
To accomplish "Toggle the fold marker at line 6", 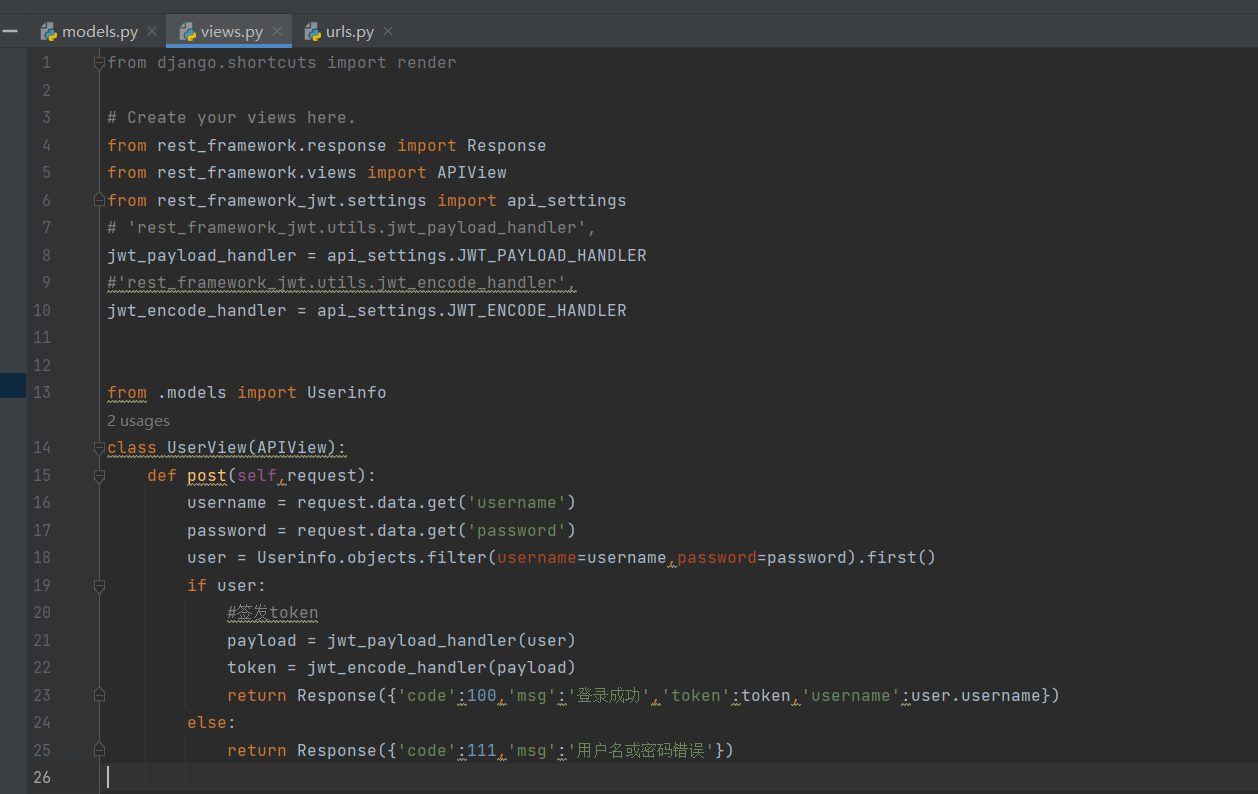I will tap(99, 200).
